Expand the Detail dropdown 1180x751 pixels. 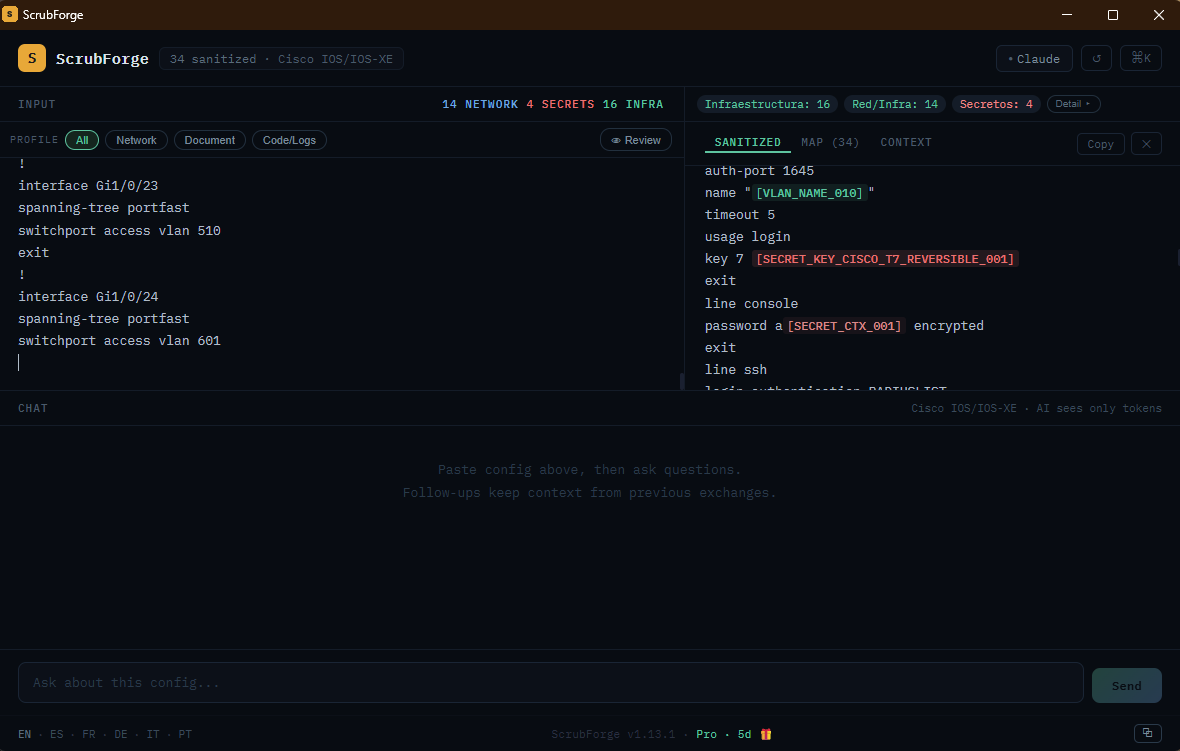pyautogui.click(x=1073, y=104)
